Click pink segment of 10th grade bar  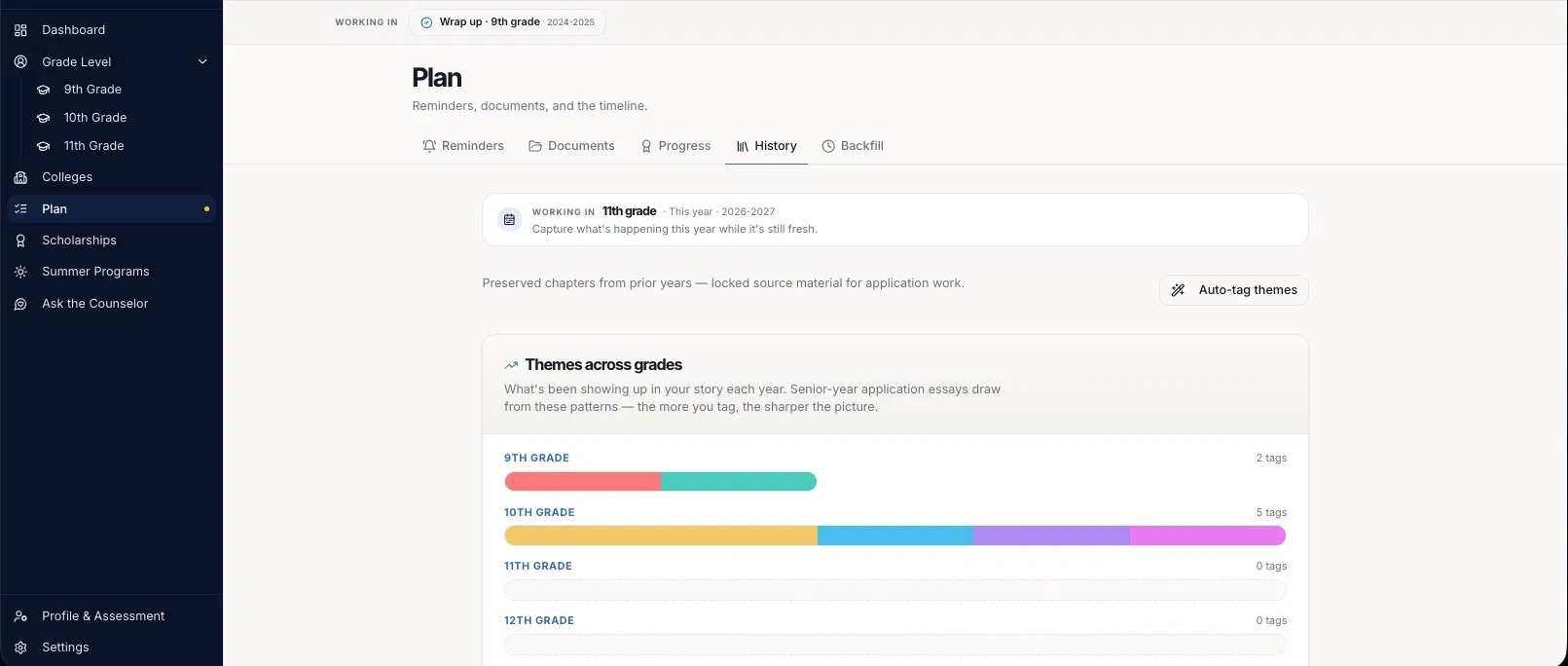(x=1208, y=536)
